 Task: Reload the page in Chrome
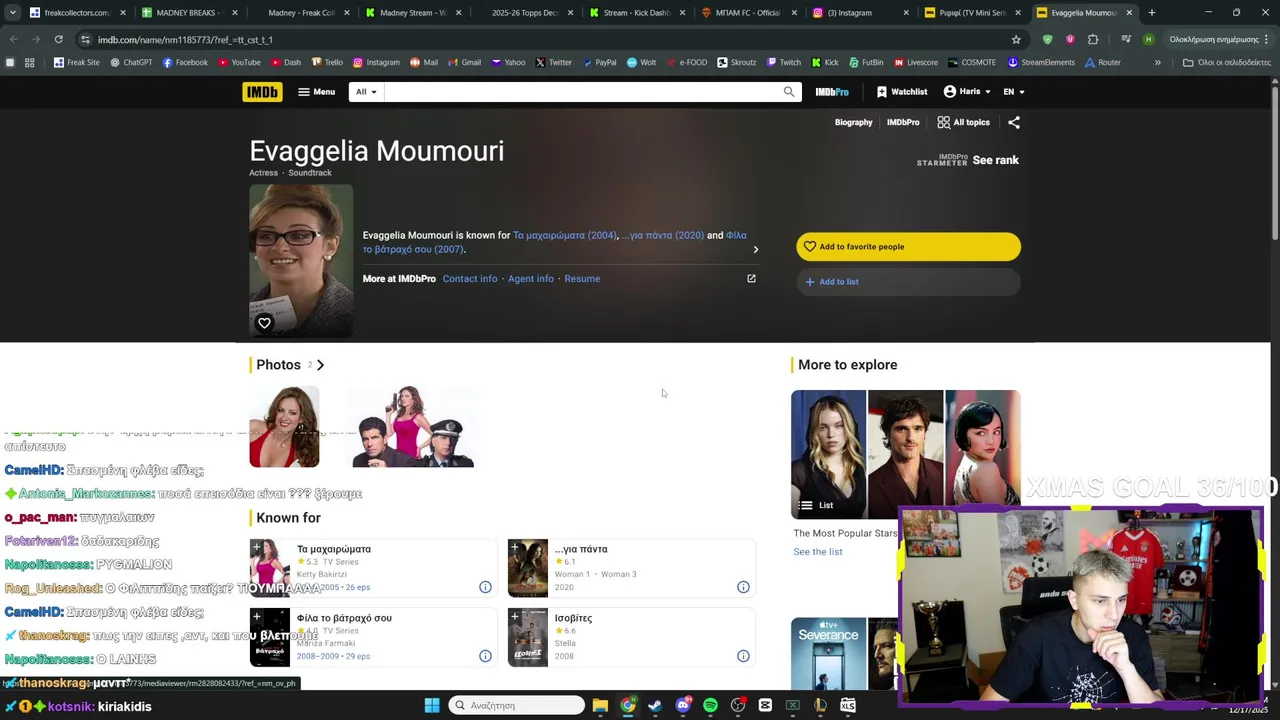click(58, 39)
